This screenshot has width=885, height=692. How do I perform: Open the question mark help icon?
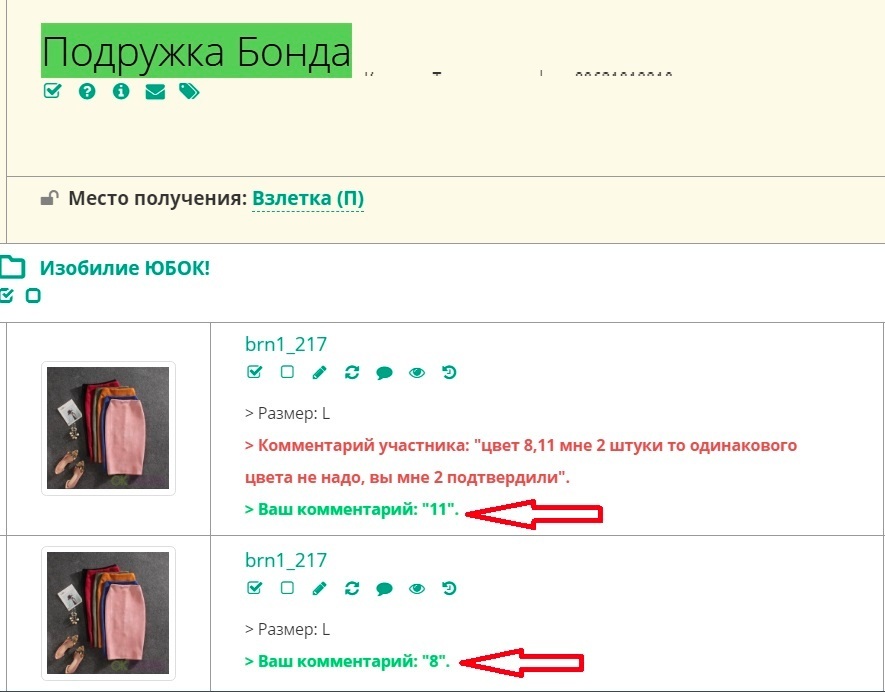87,91
